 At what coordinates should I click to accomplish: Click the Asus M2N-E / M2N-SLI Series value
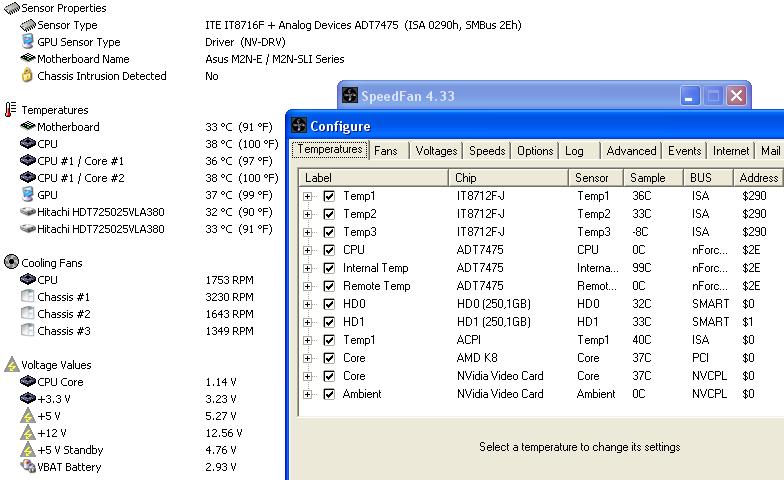click(x=274, y=59)
